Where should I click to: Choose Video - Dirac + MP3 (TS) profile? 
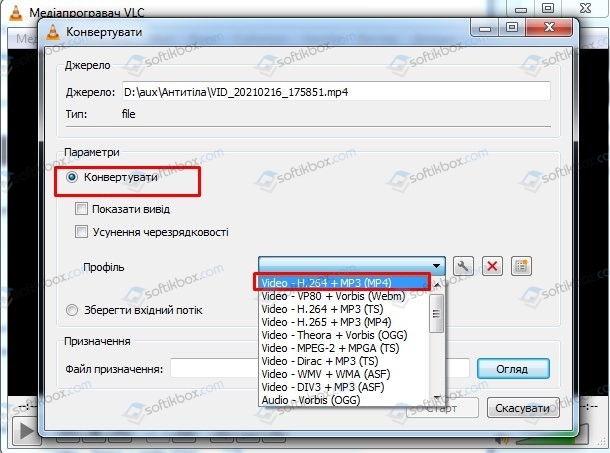click(344, 361)
